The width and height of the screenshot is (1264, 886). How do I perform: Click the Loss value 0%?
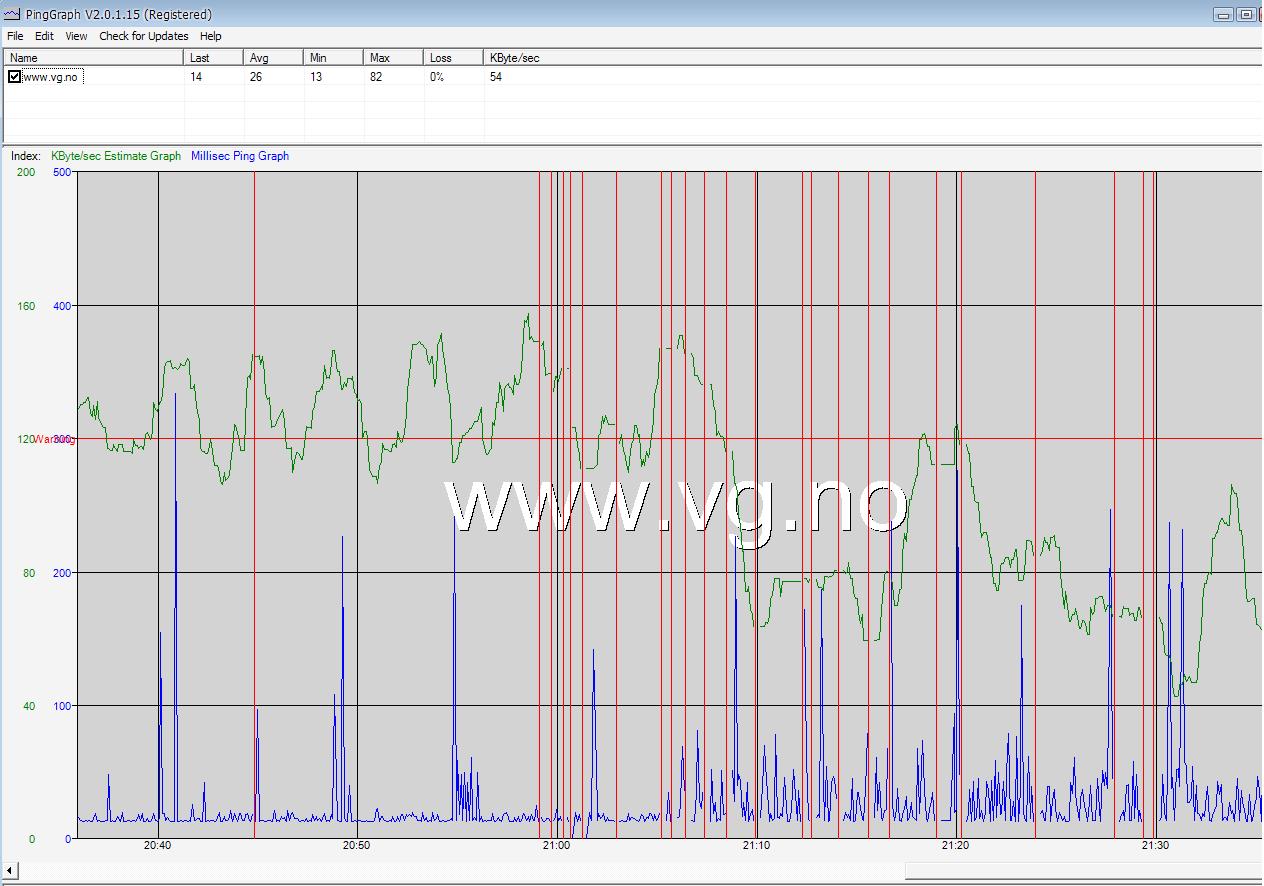pos(437,77)
